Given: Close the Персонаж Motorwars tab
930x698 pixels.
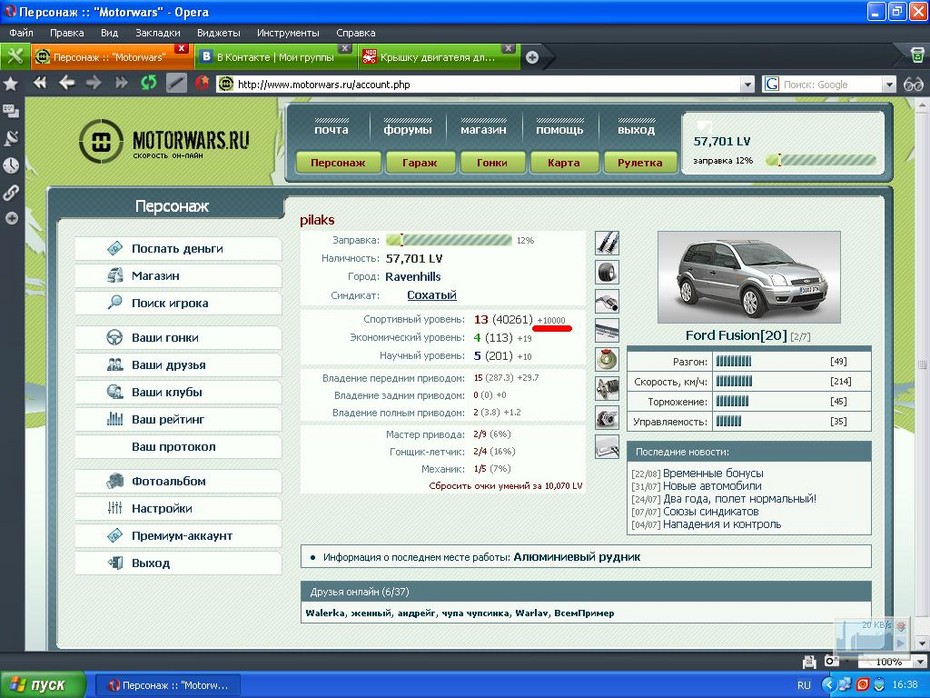Looking at the screenshot, I should [x=181, y=49].
